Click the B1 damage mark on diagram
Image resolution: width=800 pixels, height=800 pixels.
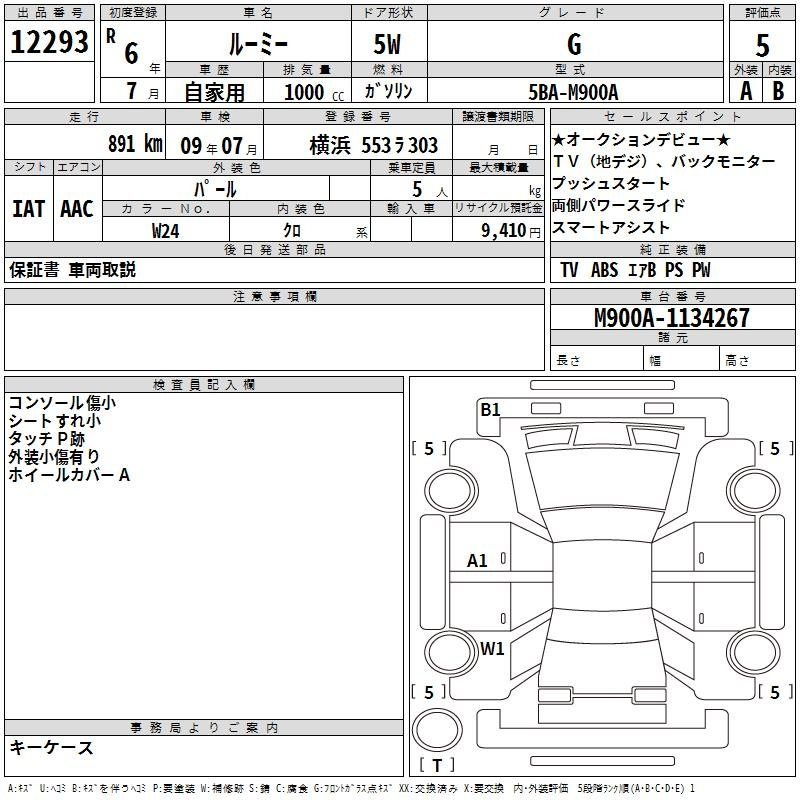[490, 410]
